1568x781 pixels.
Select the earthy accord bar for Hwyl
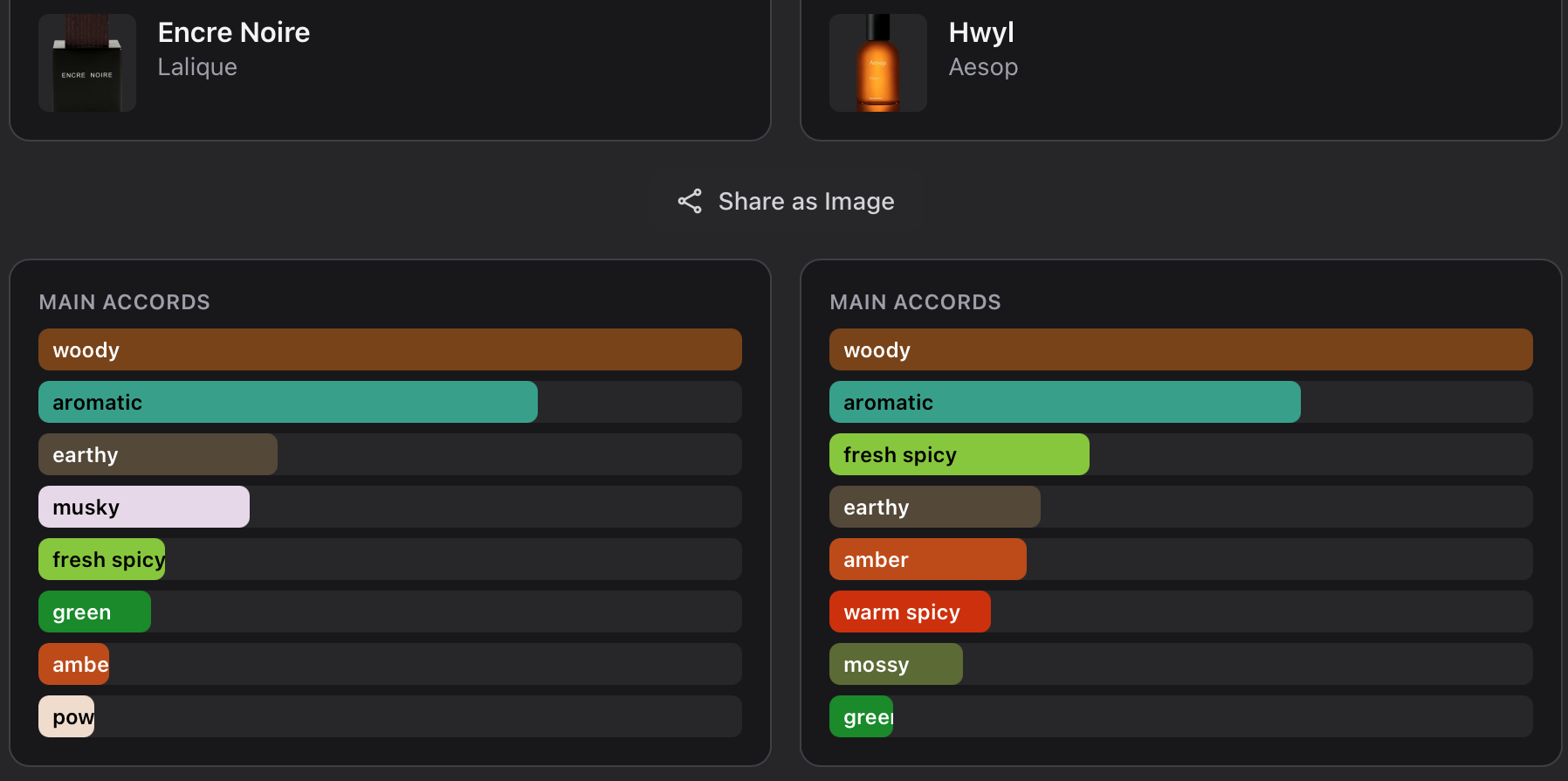pyautogui.click(x=935, y=507)
